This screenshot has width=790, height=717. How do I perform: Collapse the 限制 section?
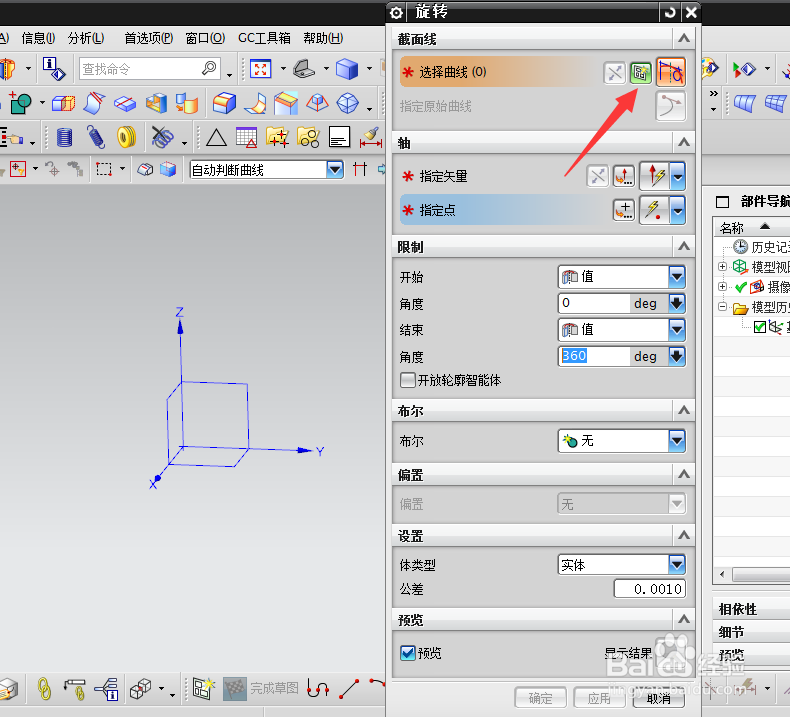pyautogui.click(x=684, y=246)
